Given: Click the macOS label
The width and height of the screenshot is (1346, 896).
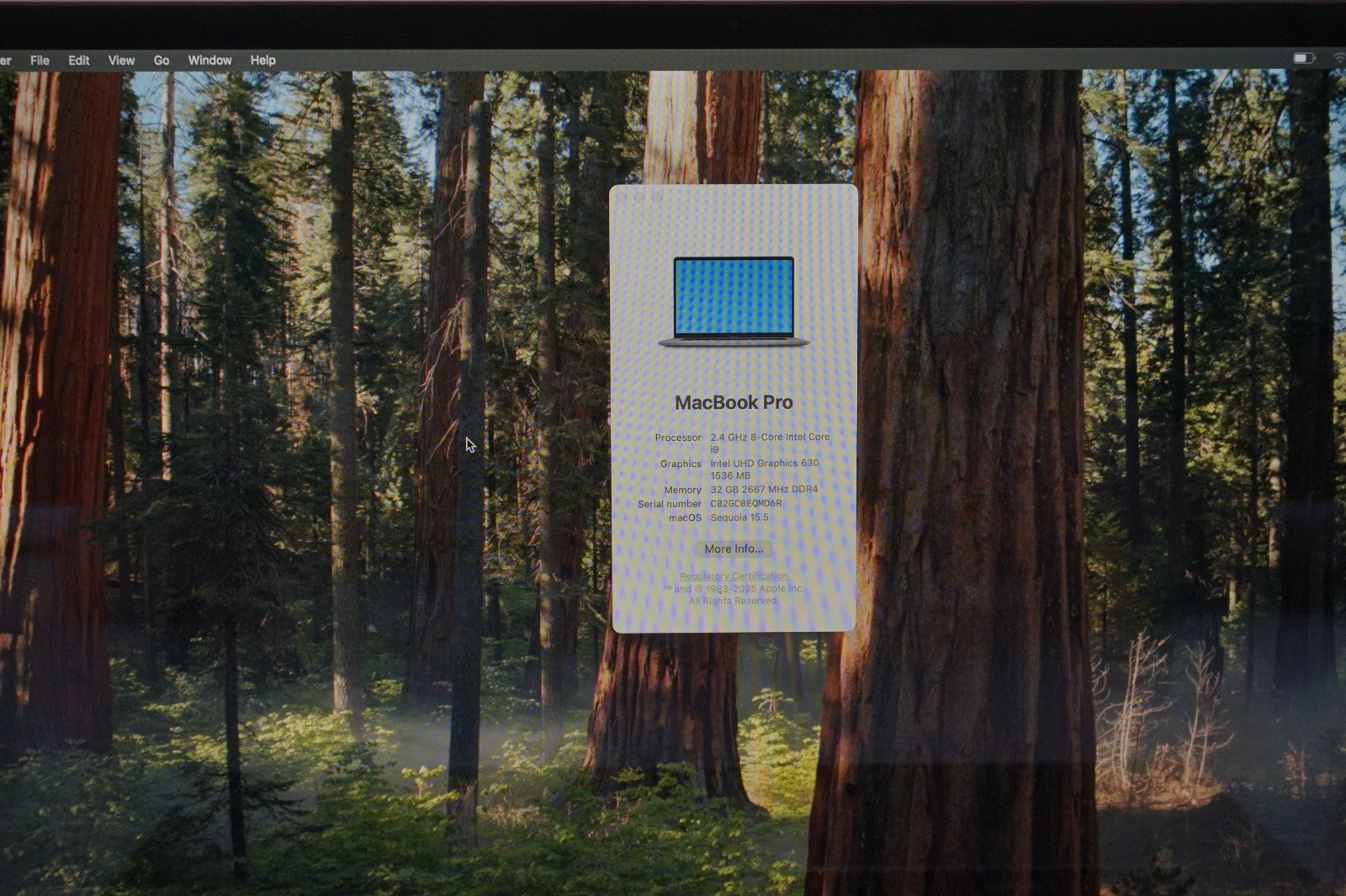Looking at the screenshot, I should pos(685,517).
